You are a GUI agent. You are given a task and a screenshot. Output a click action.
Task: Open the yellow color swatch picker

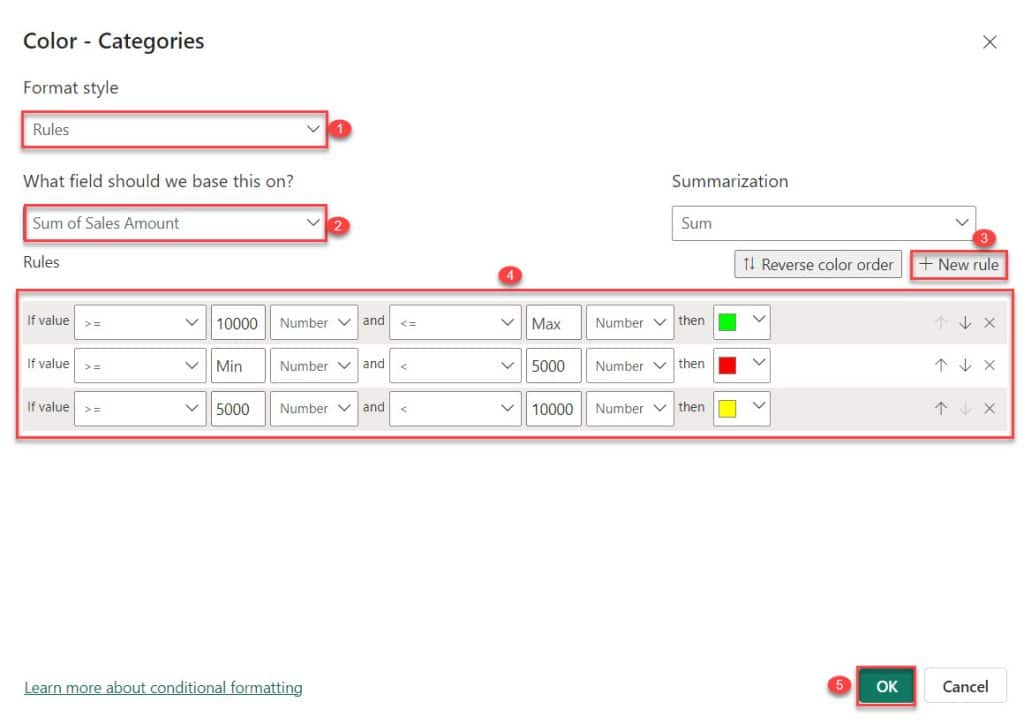pyautogui.click(x=741, y=408)
